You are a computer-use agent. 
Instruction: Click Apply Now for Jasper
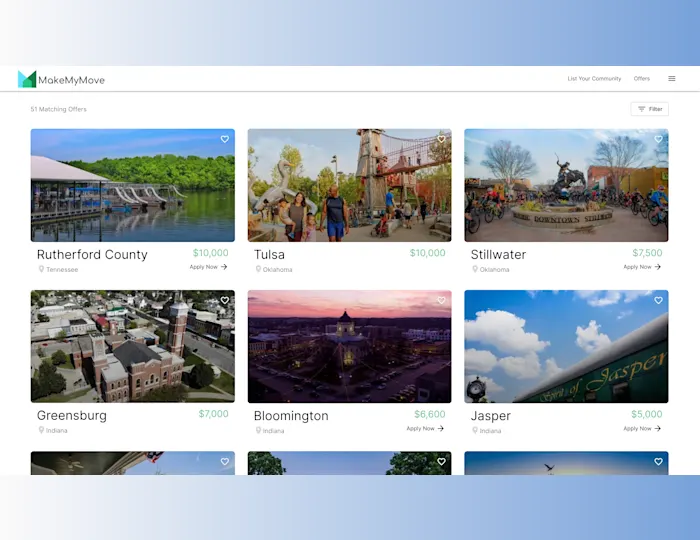tap(642, 428)
